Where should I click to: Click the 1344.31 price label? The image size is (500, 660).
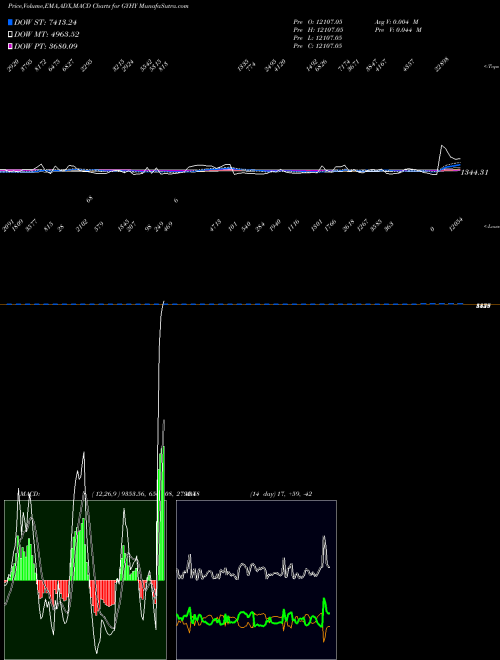[x=475, y=172]
